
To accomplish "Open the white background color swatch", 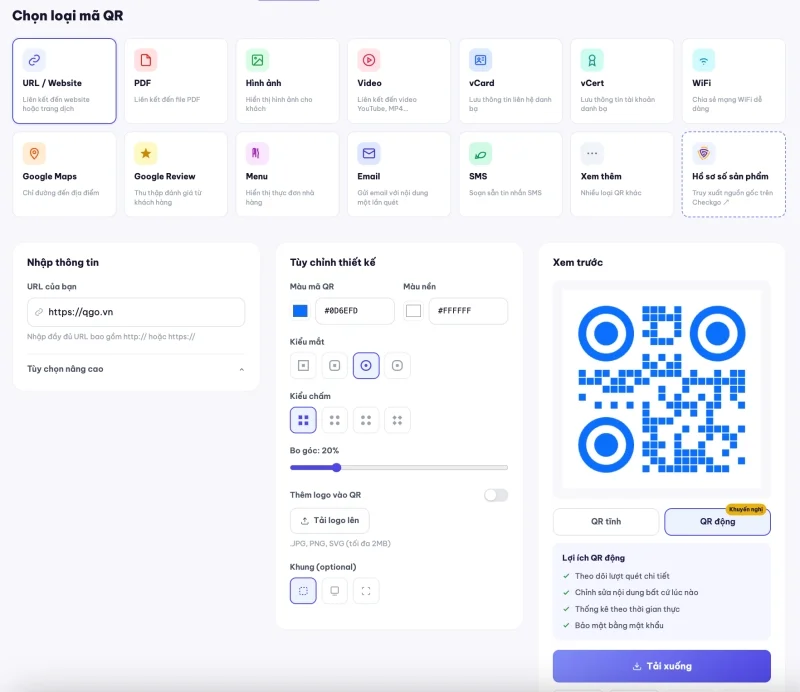I will coord(413,311).
